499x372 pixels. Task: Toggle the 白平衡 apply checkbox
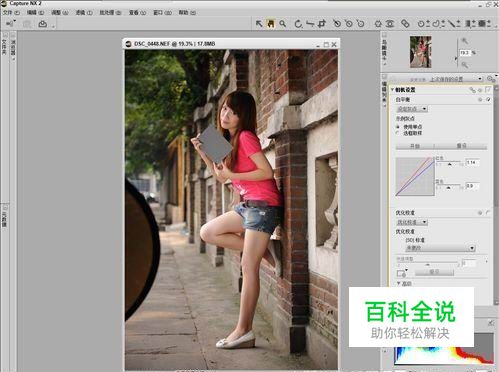[x=488, y=99]
